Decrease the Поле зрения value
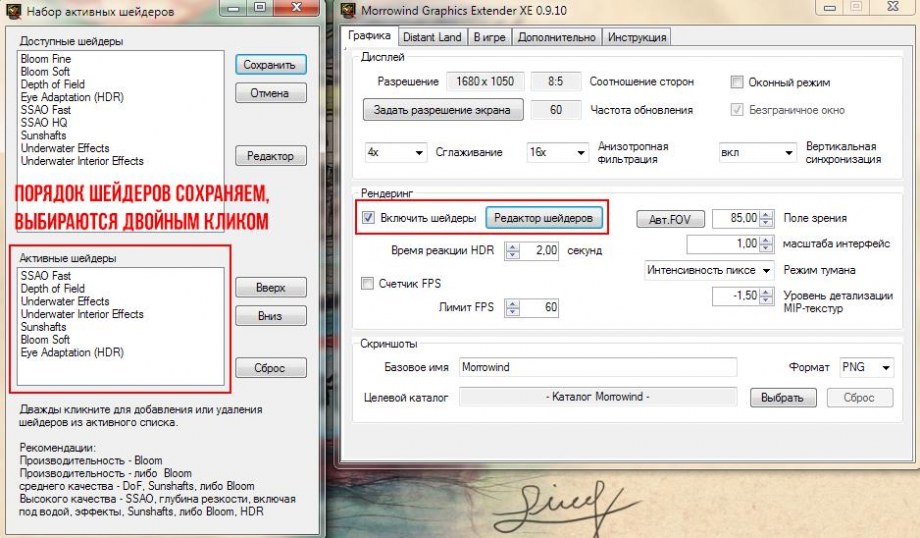The image size is (920, 538). (x=766, y=224)
